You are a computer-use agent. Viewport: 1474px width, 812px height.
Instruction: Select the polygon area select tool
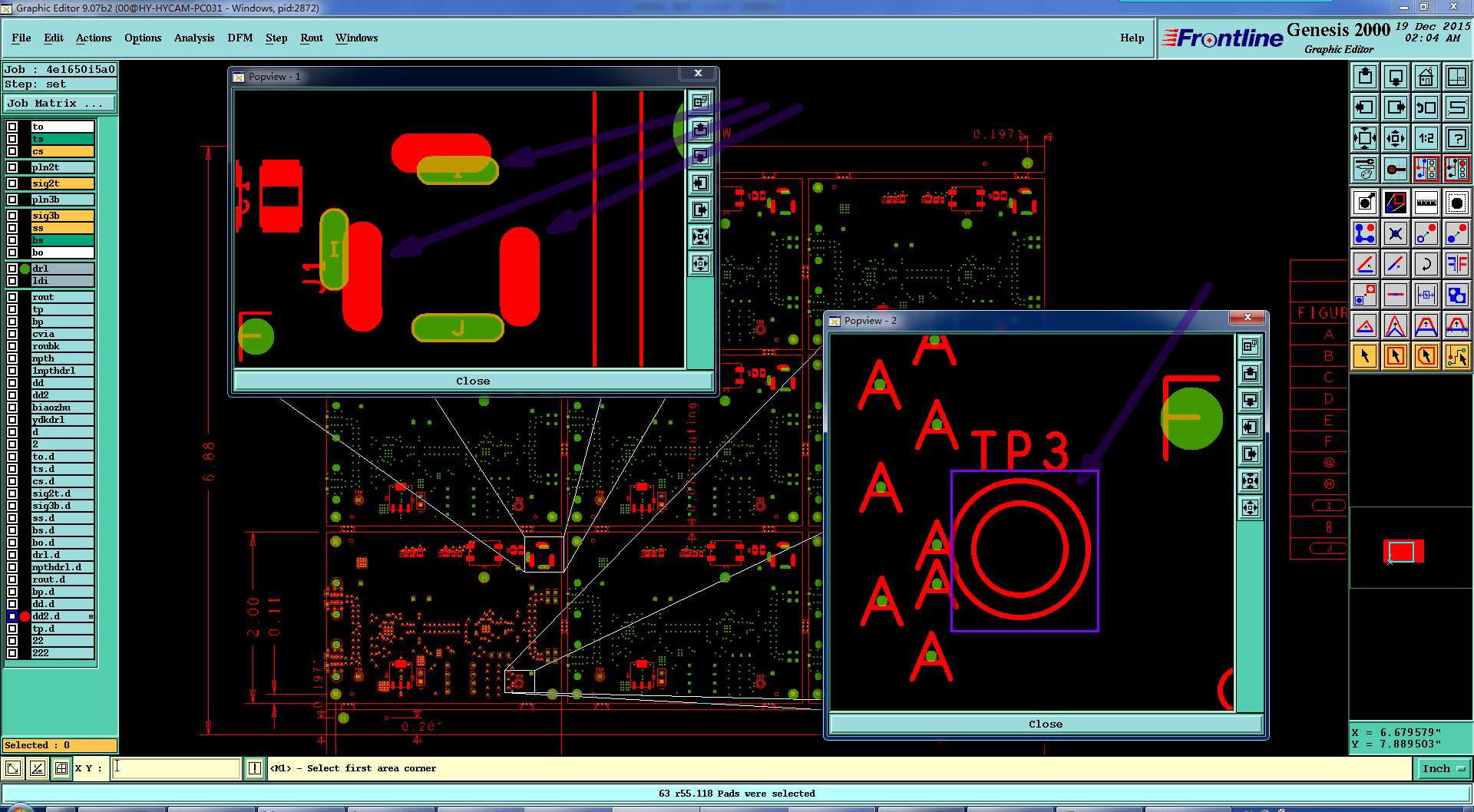pos(1426,356)
